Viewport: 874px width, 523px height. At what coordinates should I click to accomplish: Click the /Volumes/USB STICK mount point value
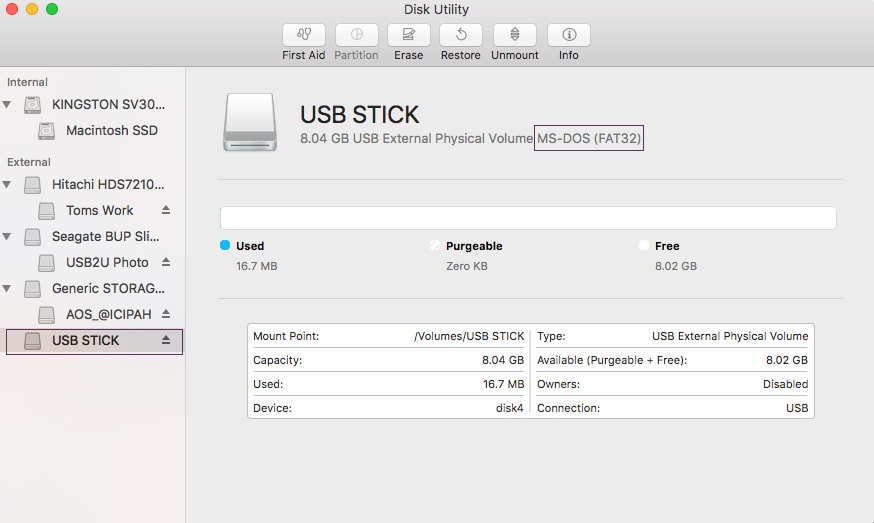pyautogui.click(x=469, y=336)
